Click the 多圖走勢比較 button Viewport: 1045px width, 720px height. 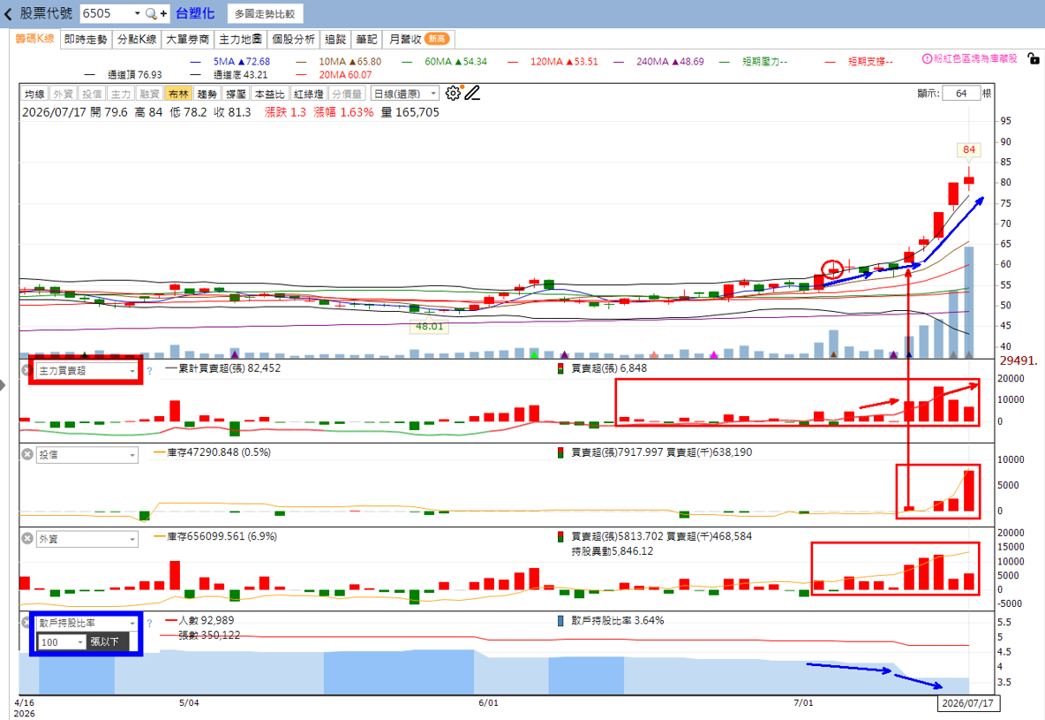click(x=265, y=13)
